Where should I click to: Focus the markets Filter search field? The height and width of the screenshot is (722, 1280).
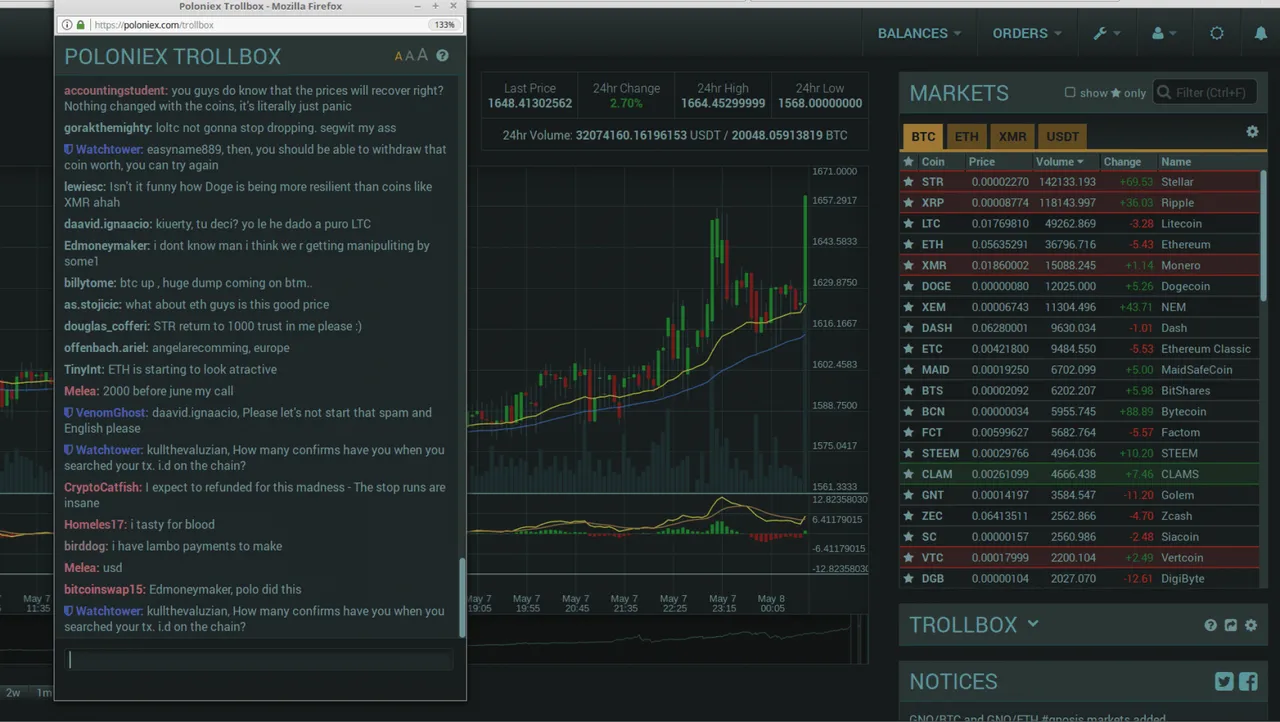pyautogui.click(x=1205, y=92)
